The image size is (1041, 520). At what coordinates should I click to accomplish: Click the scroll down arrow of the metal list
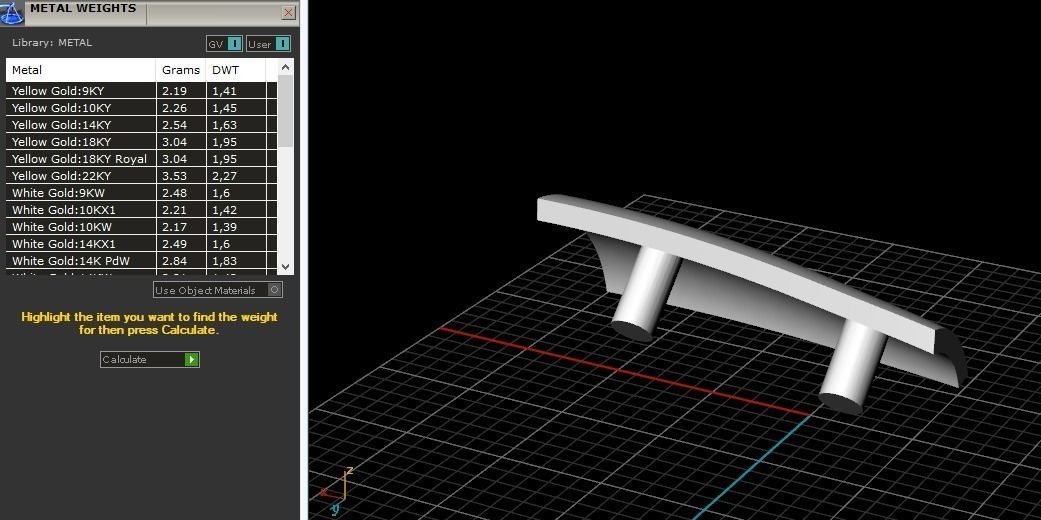pyautogui.click(x=285, y=267)
